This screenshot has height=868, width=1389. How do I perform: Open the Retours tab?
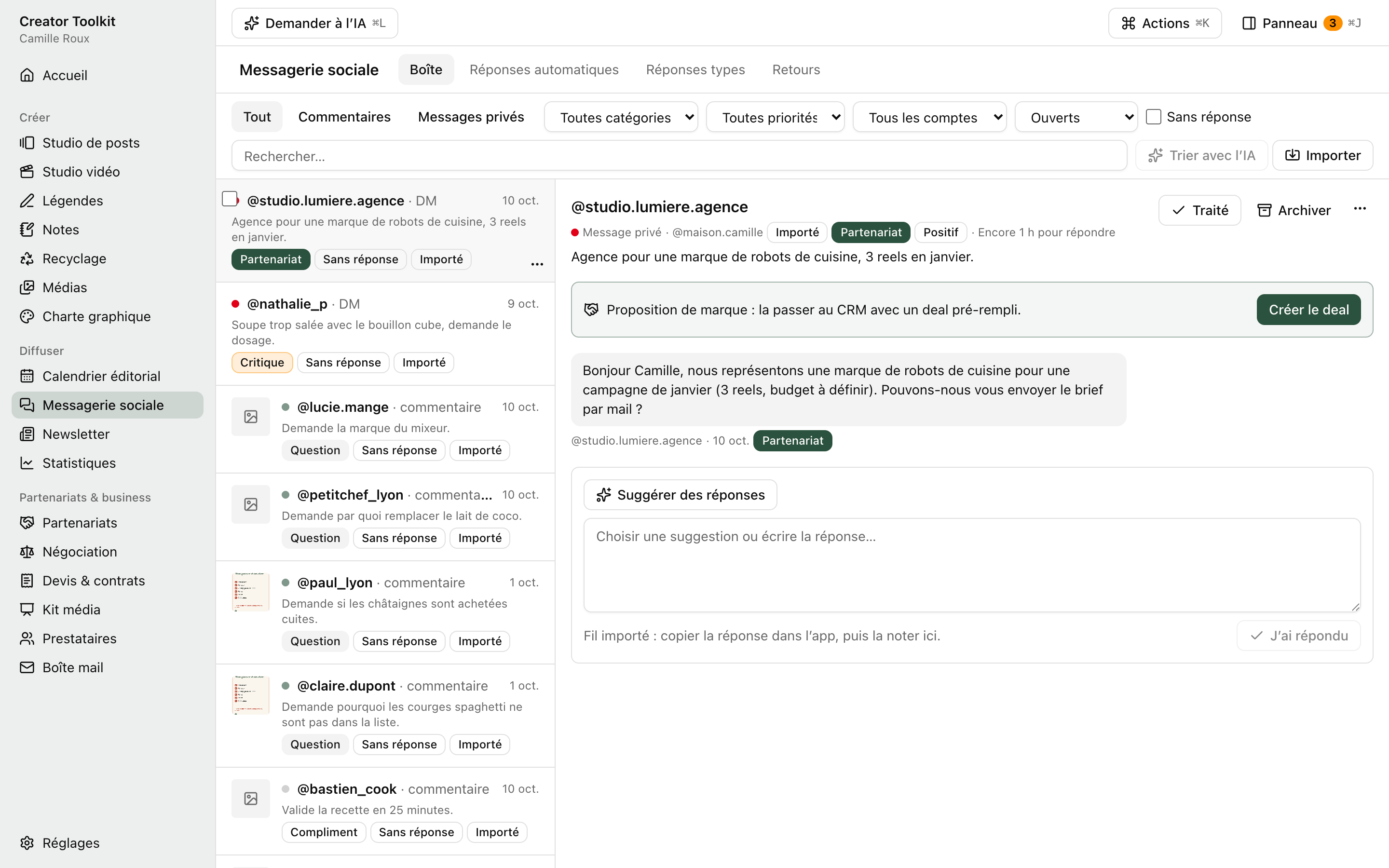point(795,69)
